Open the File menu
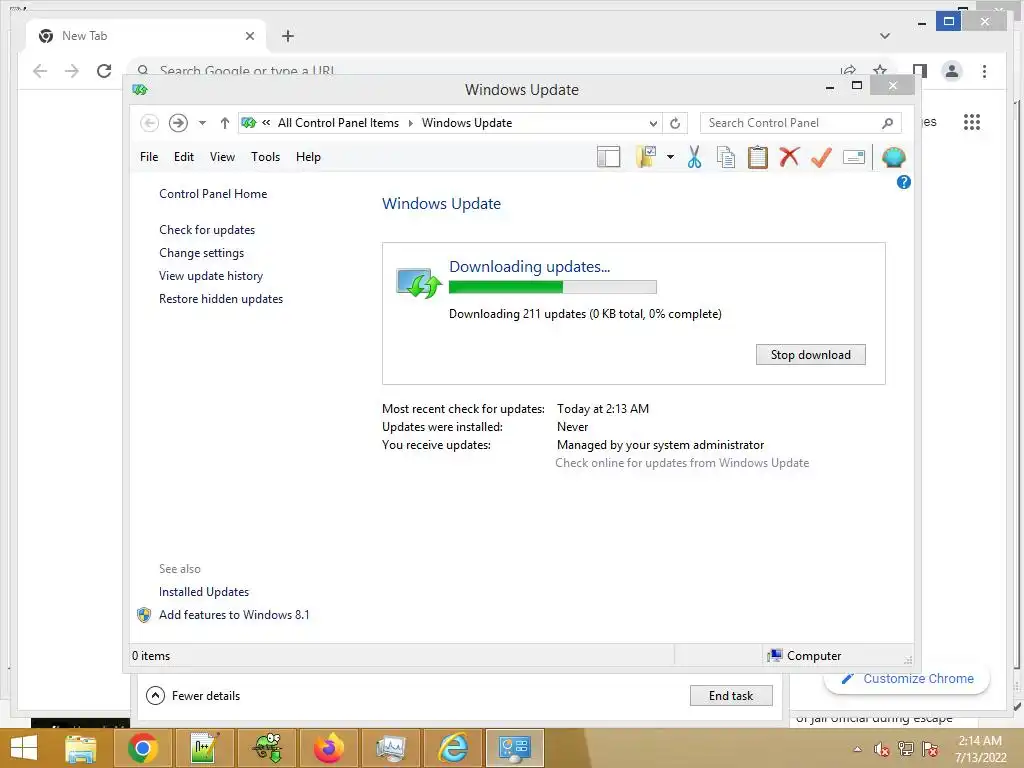The height and width of the screenshot is (768, 1024). point(149,157)
